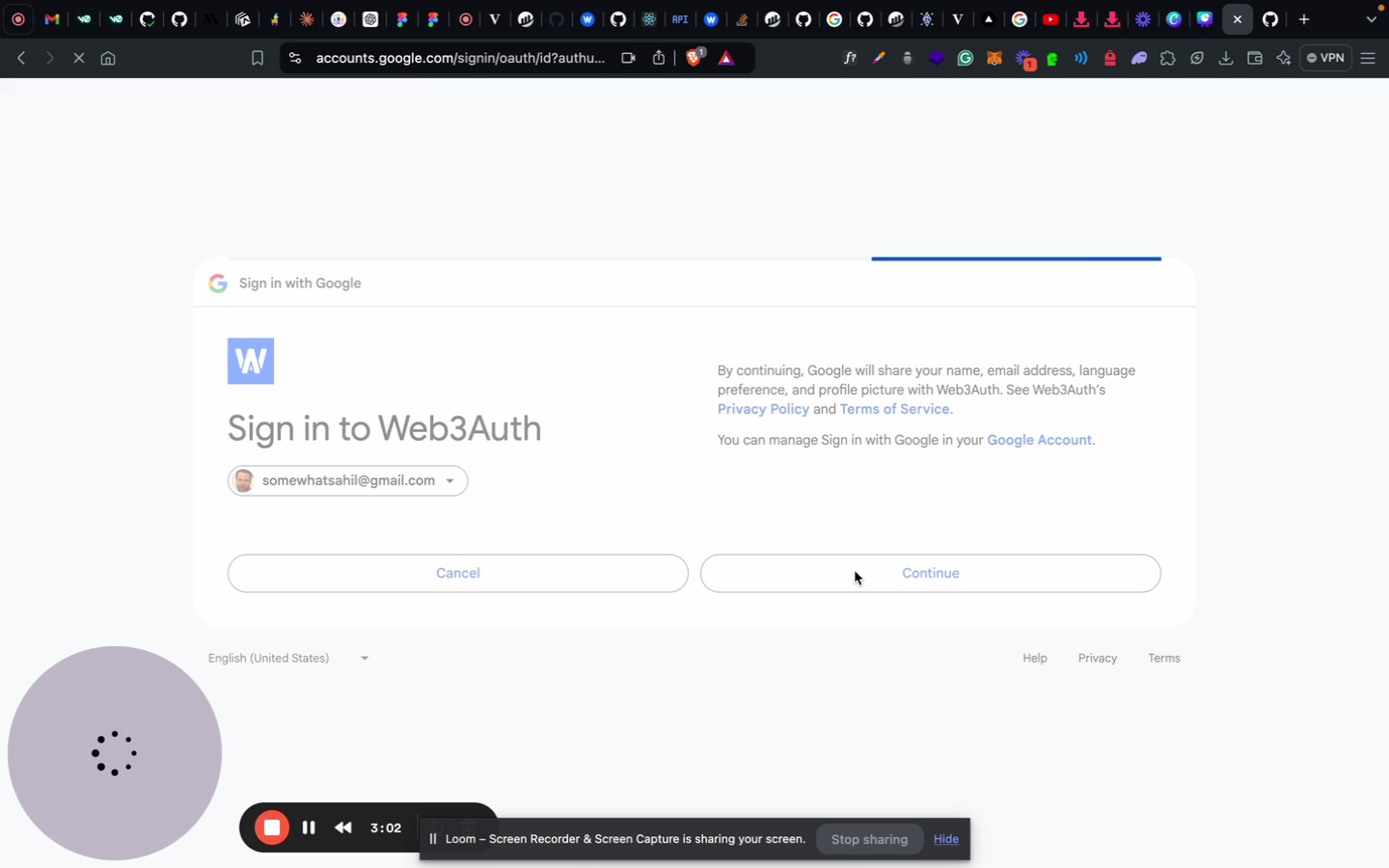1389x868 pixels.
Task: Open the browser home page icon
Action: point(108,58)
